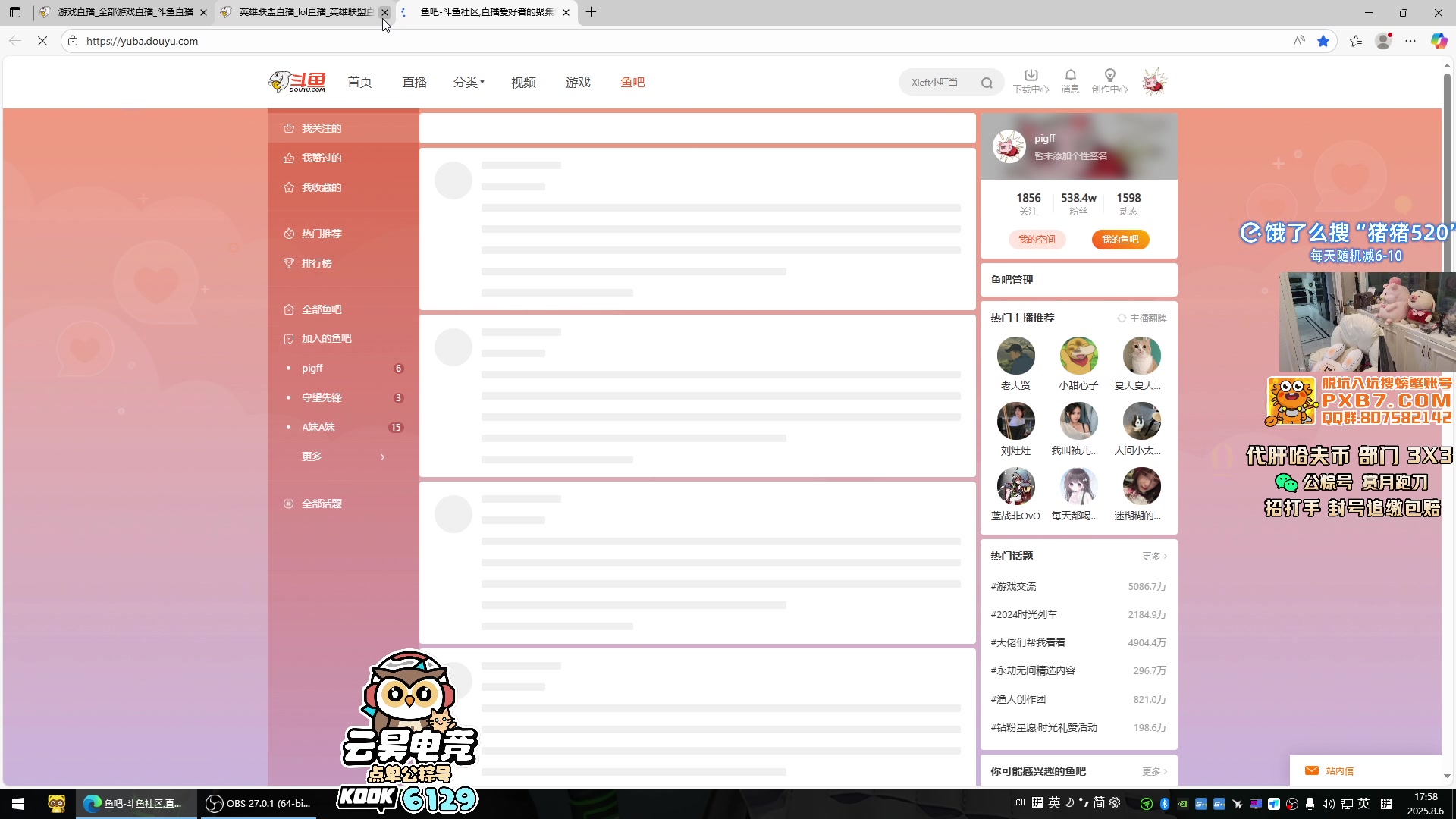Open 更多 next to 热门话题
Image resolution: width=1456 pixels, height=819 pixels.
click(1154, 557)
